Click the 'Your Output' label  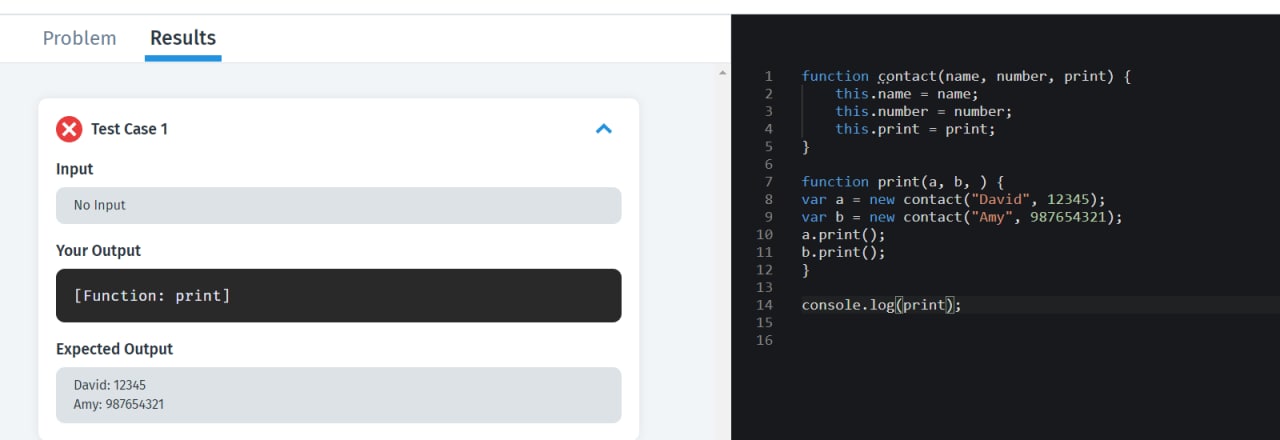(x=98, y=251)
